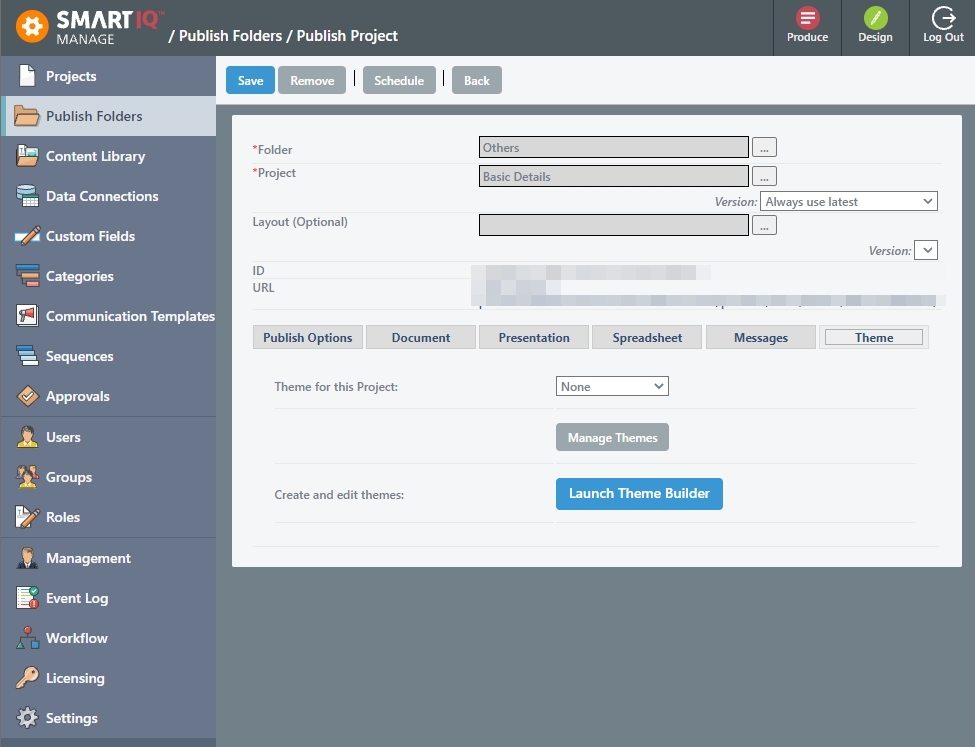Screen dimensions: 975x747
Task: Open Custom Fields label
Action: coord(90,236)
